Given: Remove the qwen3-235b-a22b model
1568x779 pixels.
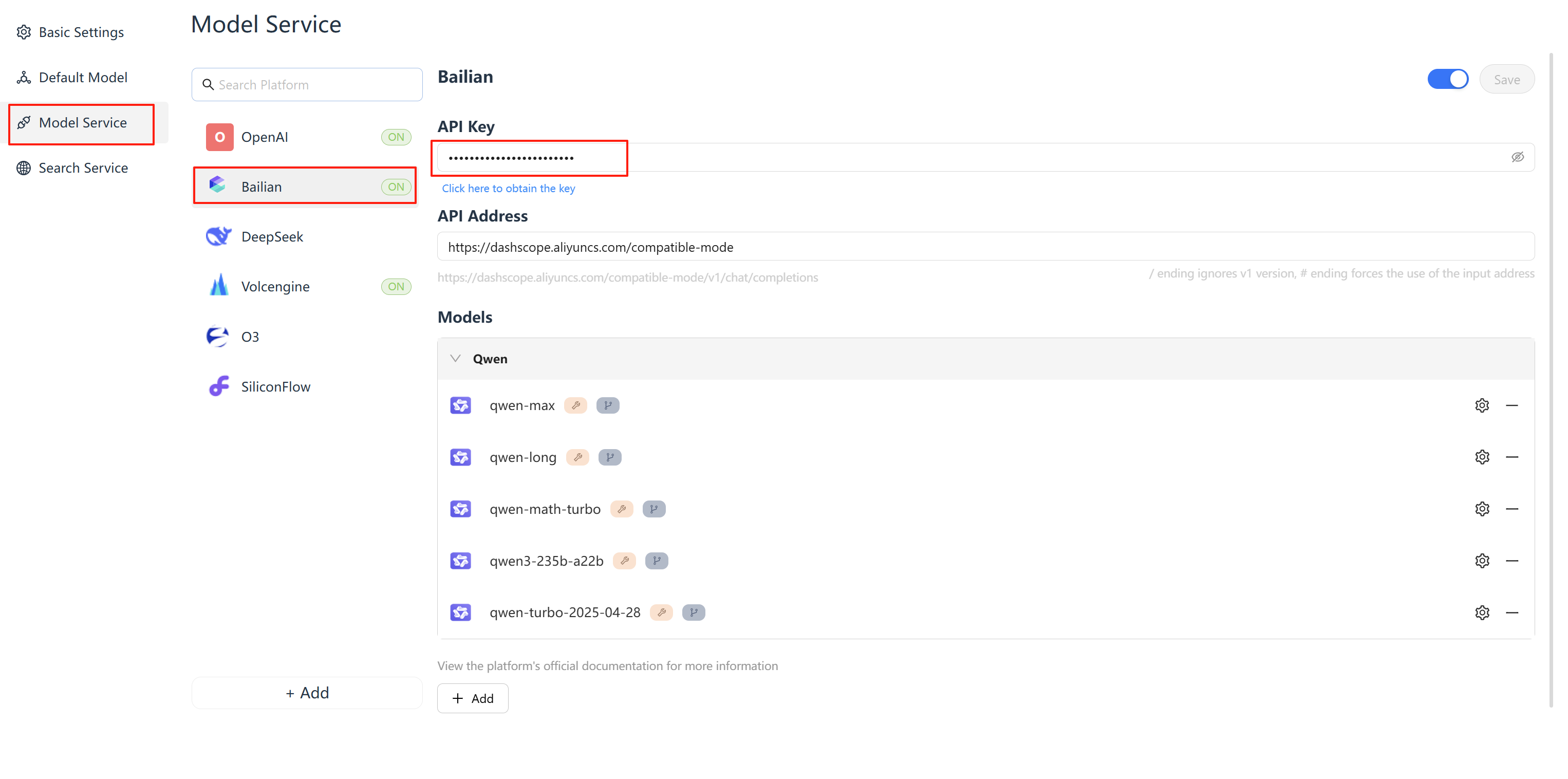Looking at the screenshot, I should click(1511, 561).
